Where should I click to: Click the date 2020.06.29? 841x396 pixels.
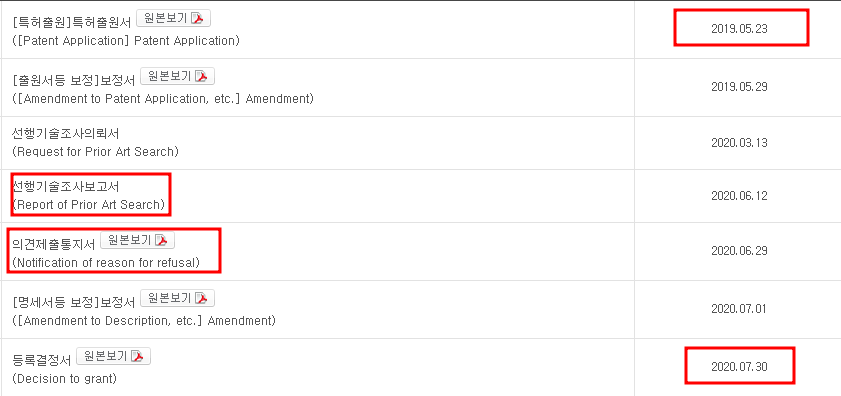tap(739, 251)
